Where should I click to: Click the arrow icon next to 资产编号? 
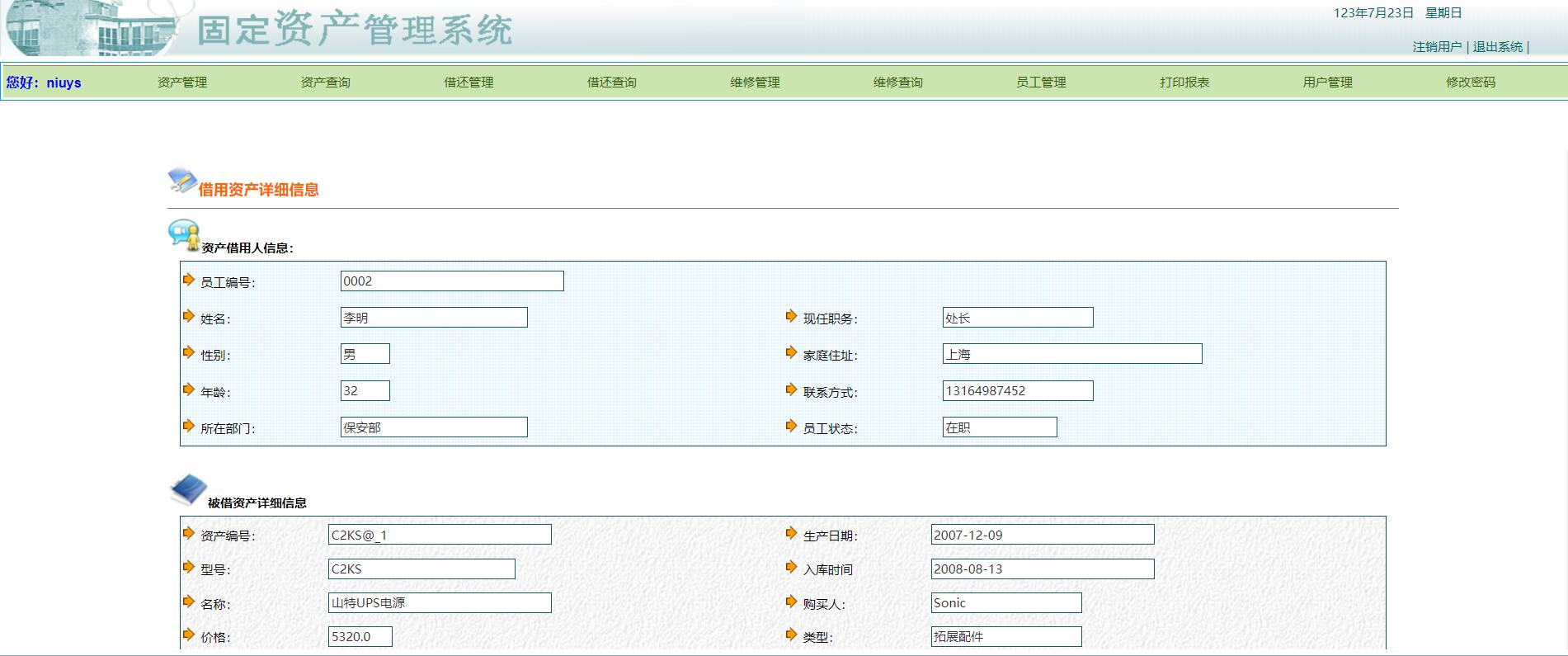tap(189, 533)
